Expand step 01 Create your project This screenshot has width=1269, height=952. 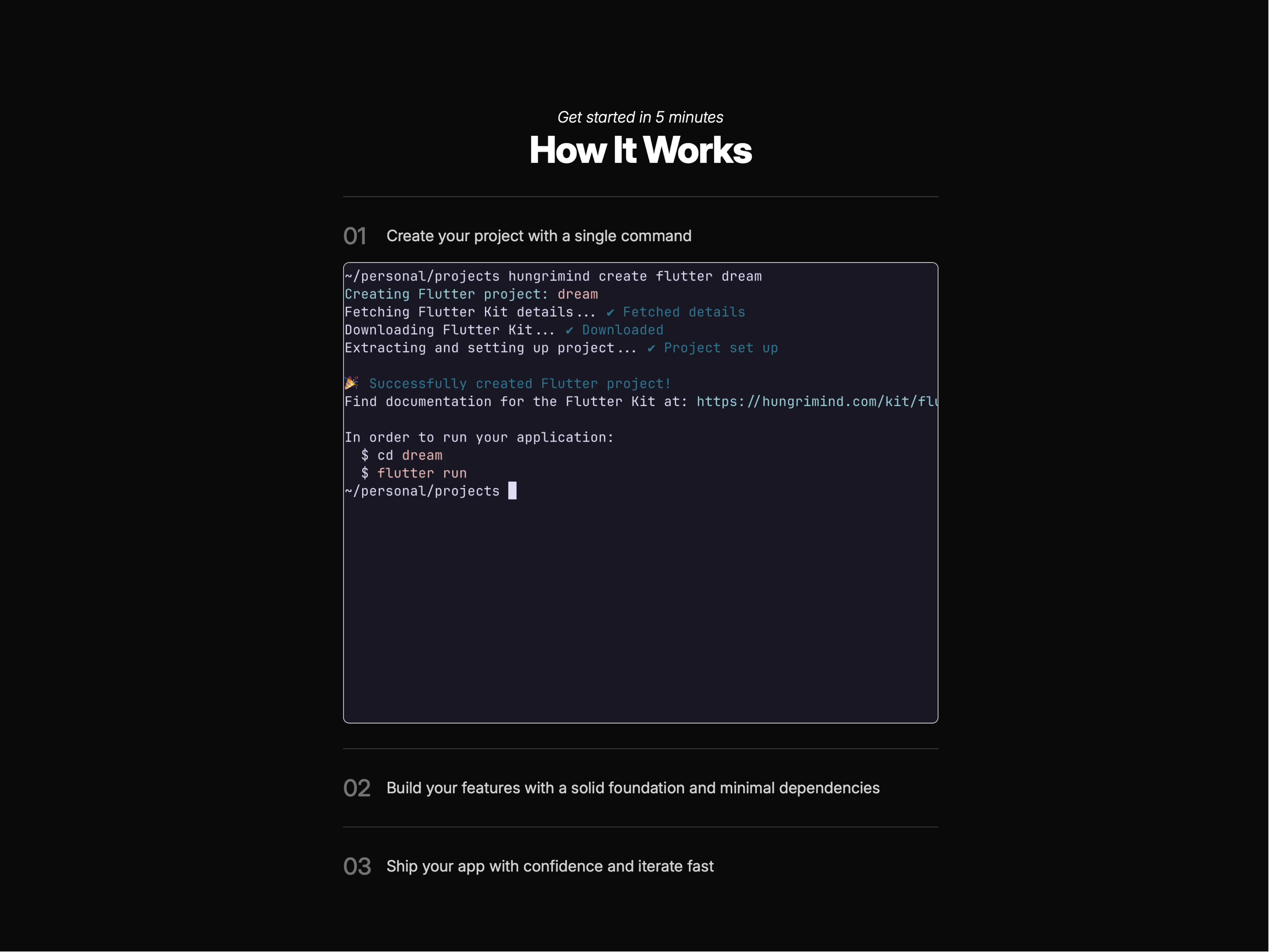(538, 236)
